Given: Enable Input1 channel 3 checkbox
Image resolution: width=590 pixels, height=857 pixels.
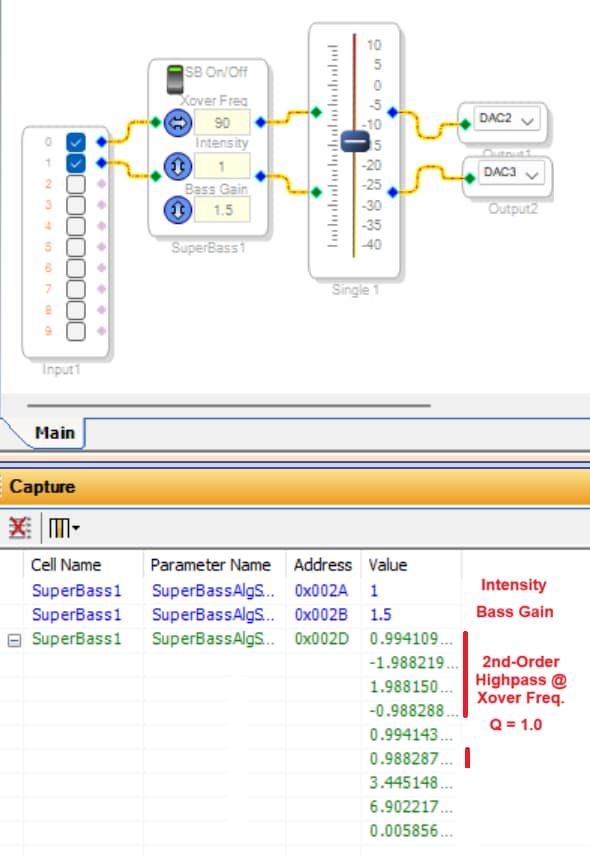Looking at the screenshot, I should tap(75, 205).
